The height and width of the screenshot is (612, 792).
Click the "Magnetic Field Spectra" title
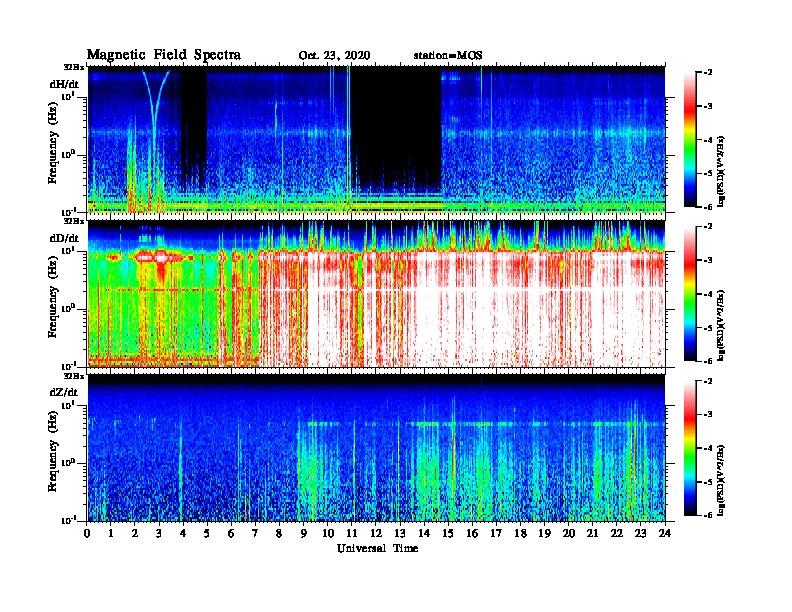coord(164,55)
